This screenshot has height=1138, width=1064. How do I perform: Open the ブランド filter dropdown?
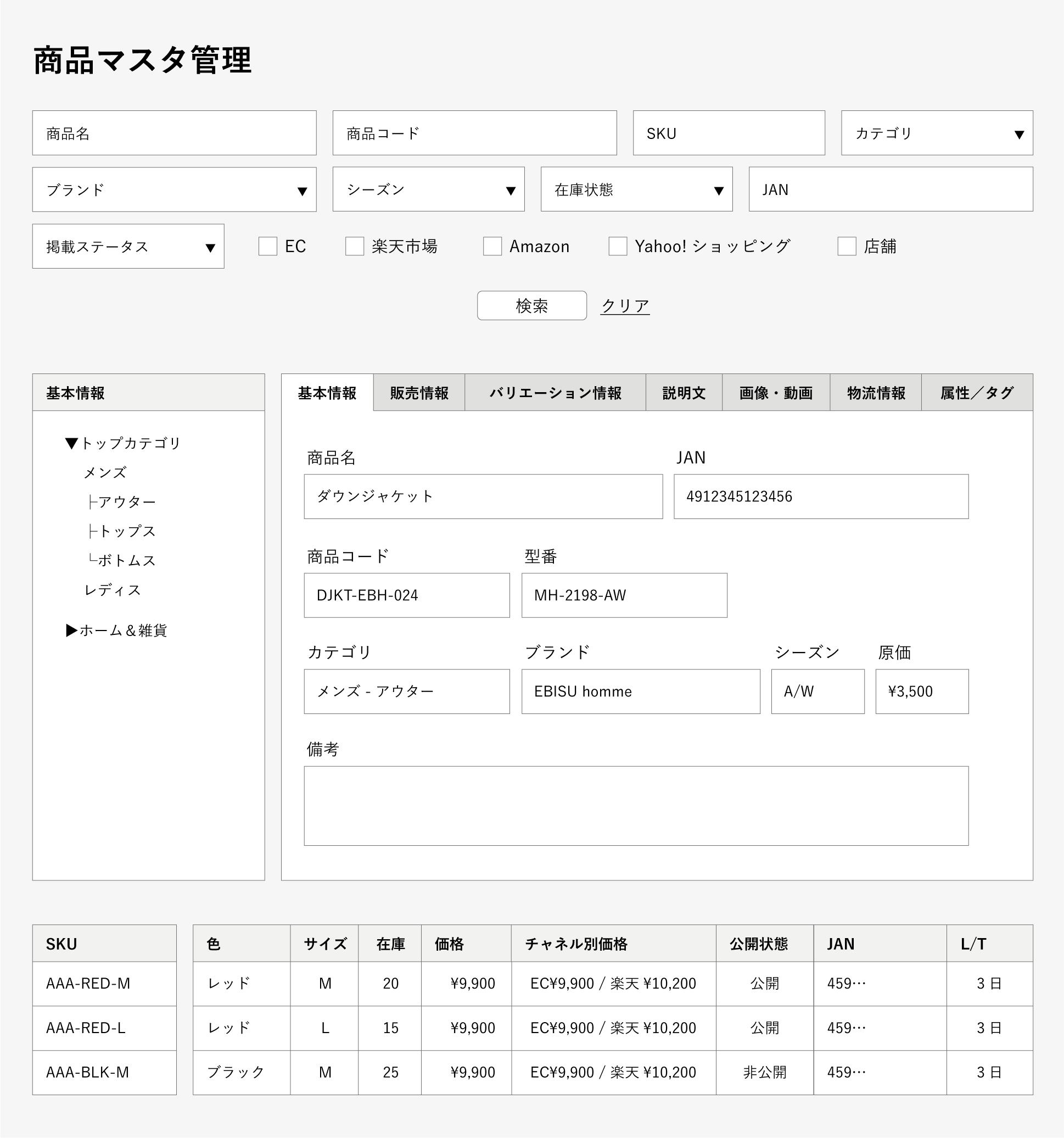(x=174, y=190)
